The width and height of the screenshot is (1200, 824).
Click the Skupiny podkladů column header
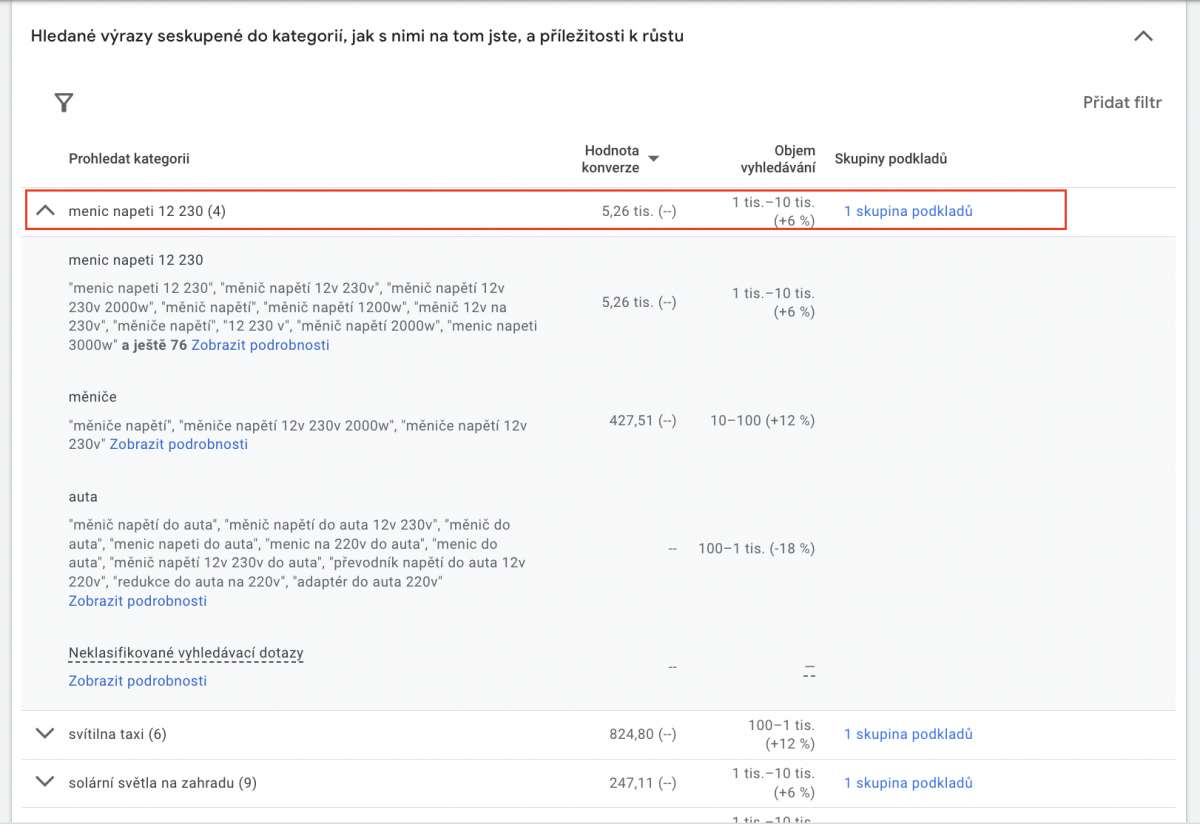coord(890,159)
